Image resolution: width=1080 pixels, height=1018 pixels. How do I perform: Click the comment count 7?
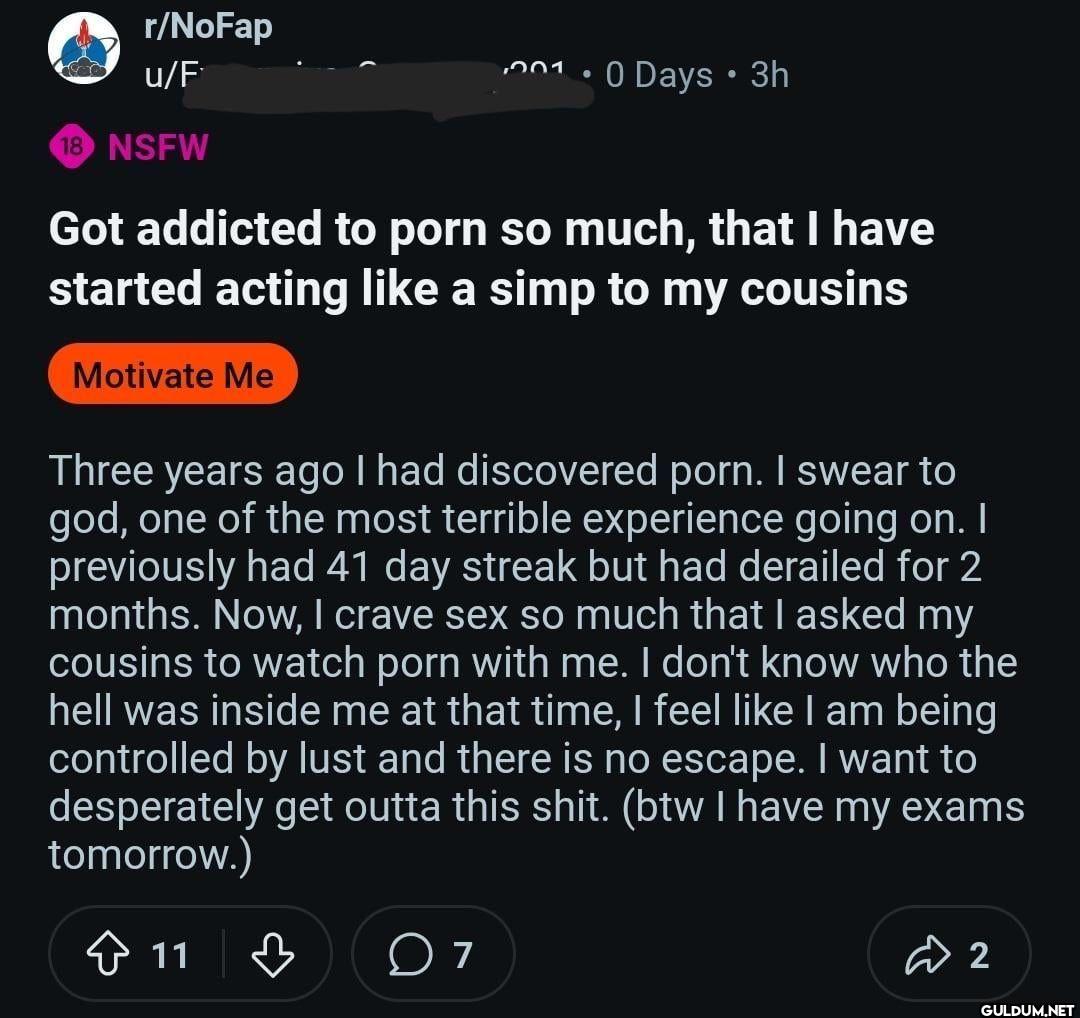[461, 956]
